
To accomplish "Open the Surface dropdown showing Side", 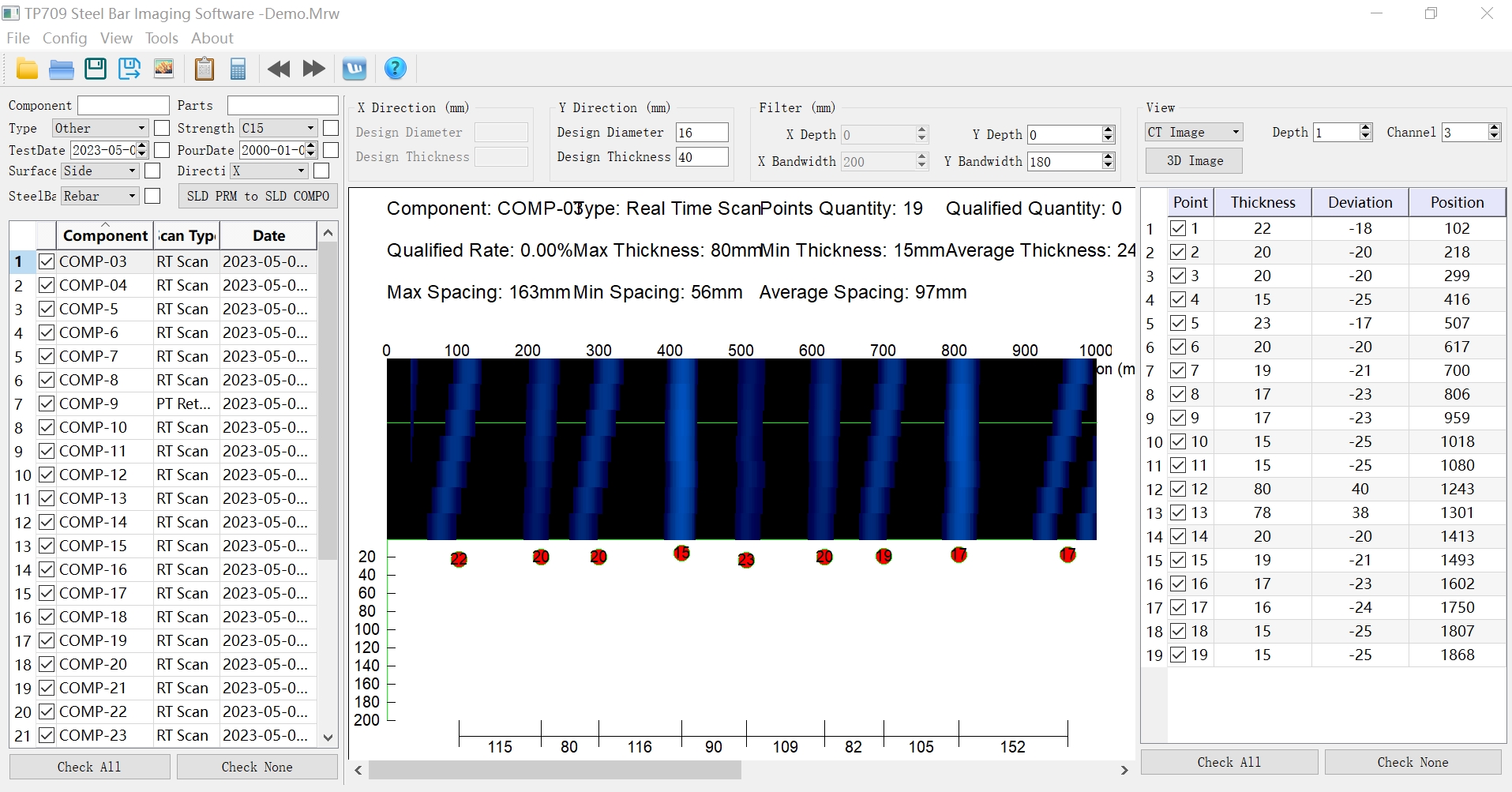I will (100, 171).
